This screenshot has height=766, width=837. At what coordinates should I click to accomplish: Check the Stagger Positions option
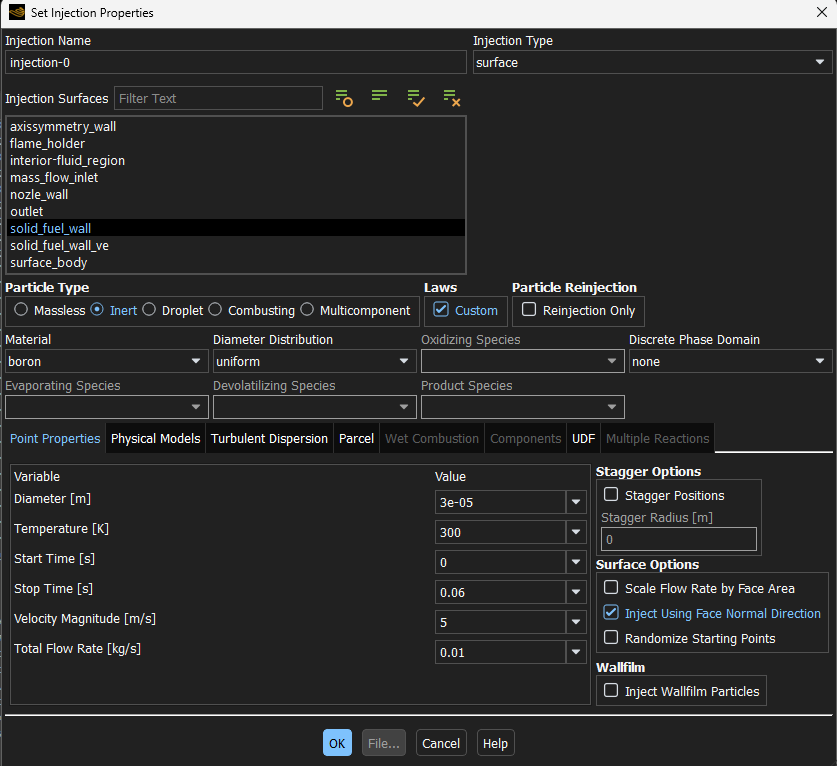tap(612, 495)
